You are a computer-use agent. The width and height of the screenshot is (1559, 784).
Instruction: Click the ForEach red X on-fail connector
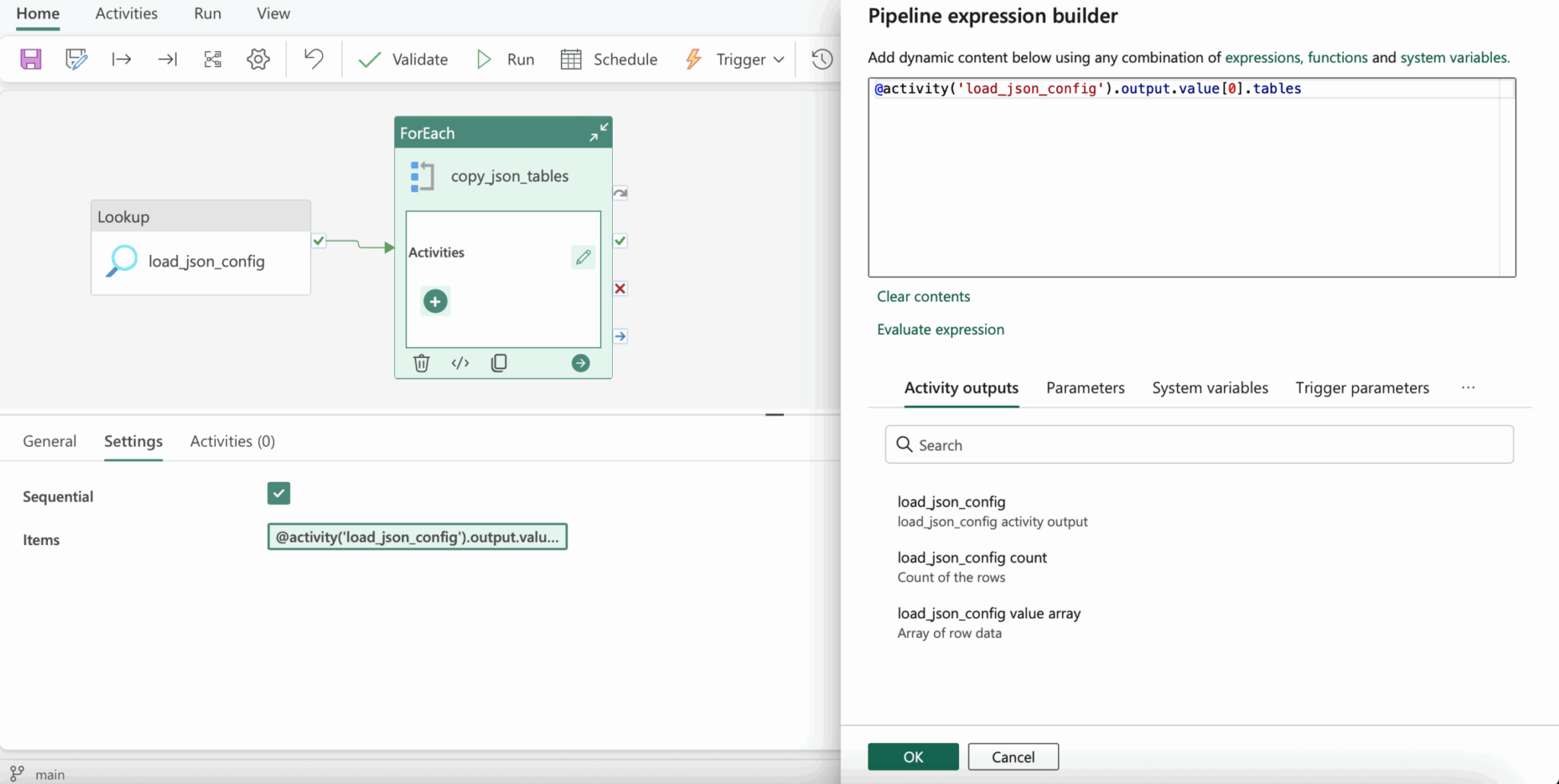tap(620, 288)
